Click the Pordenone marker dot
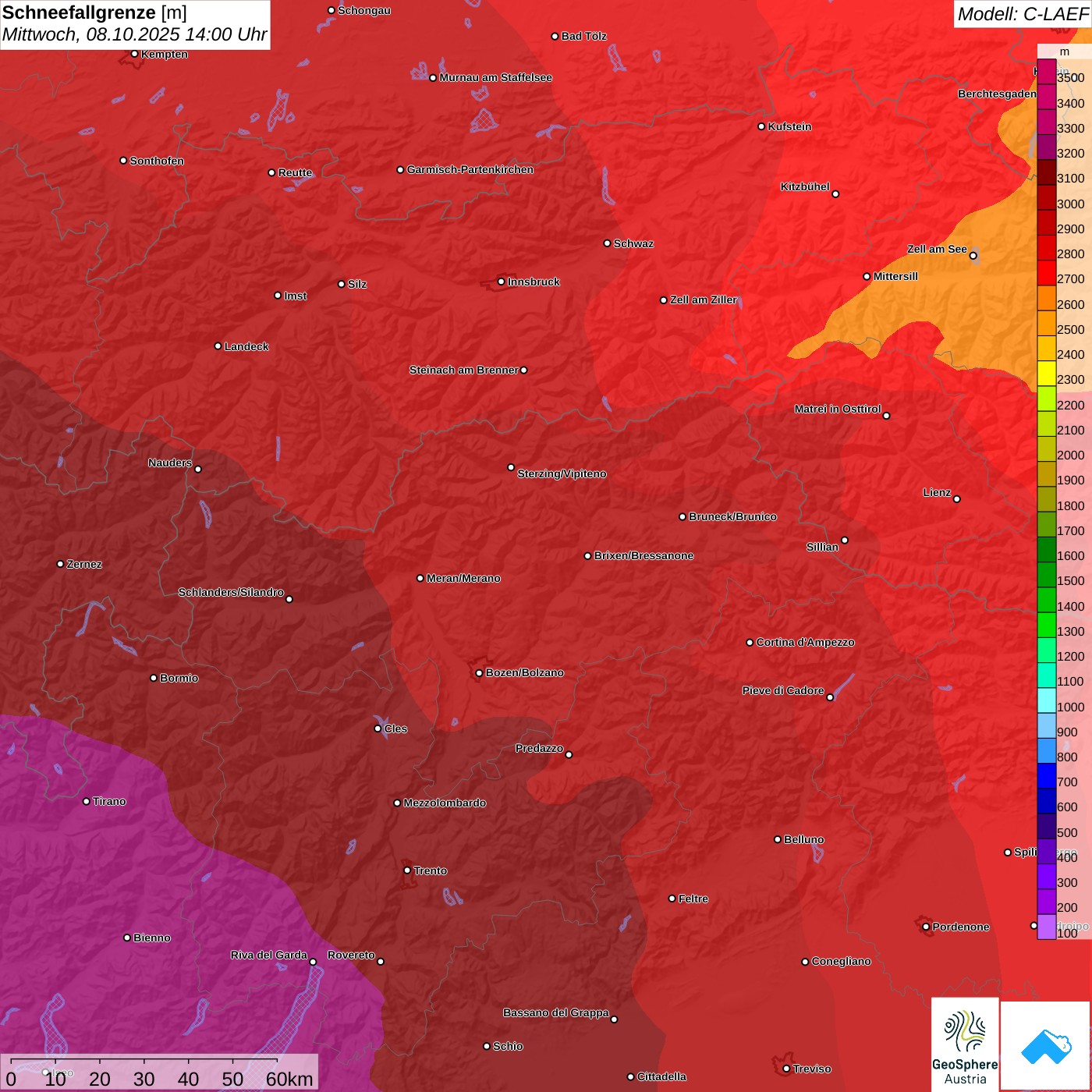Viewport: 1092px width, 1092px height. [926, 927]
